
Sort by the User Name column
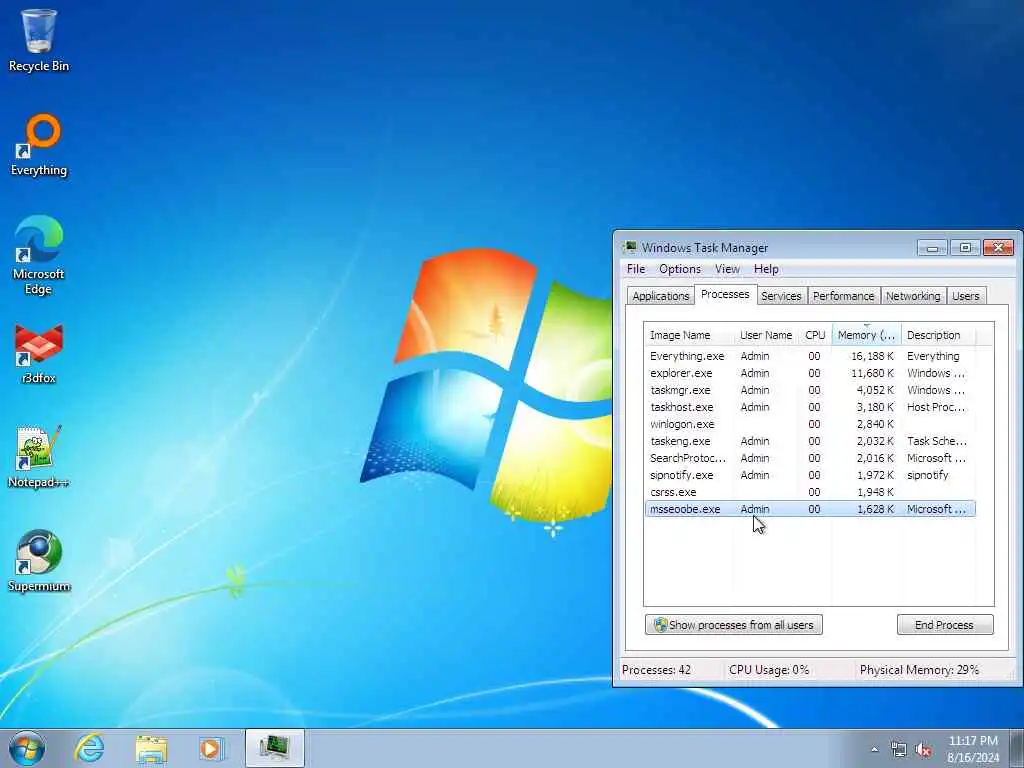766,335
